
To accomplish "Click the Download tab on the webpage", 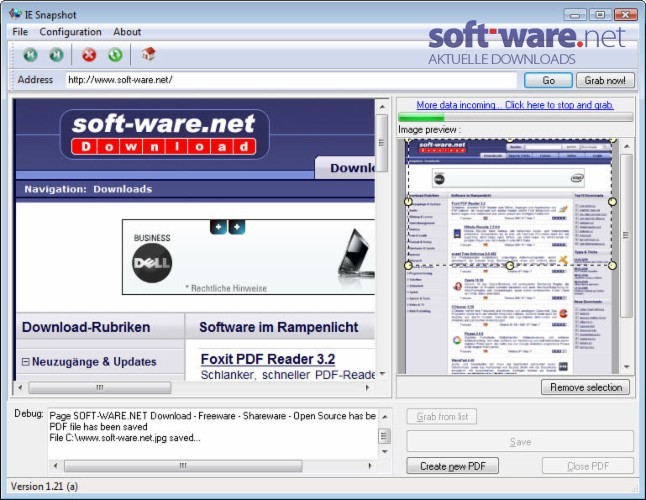I will point(345,168).
